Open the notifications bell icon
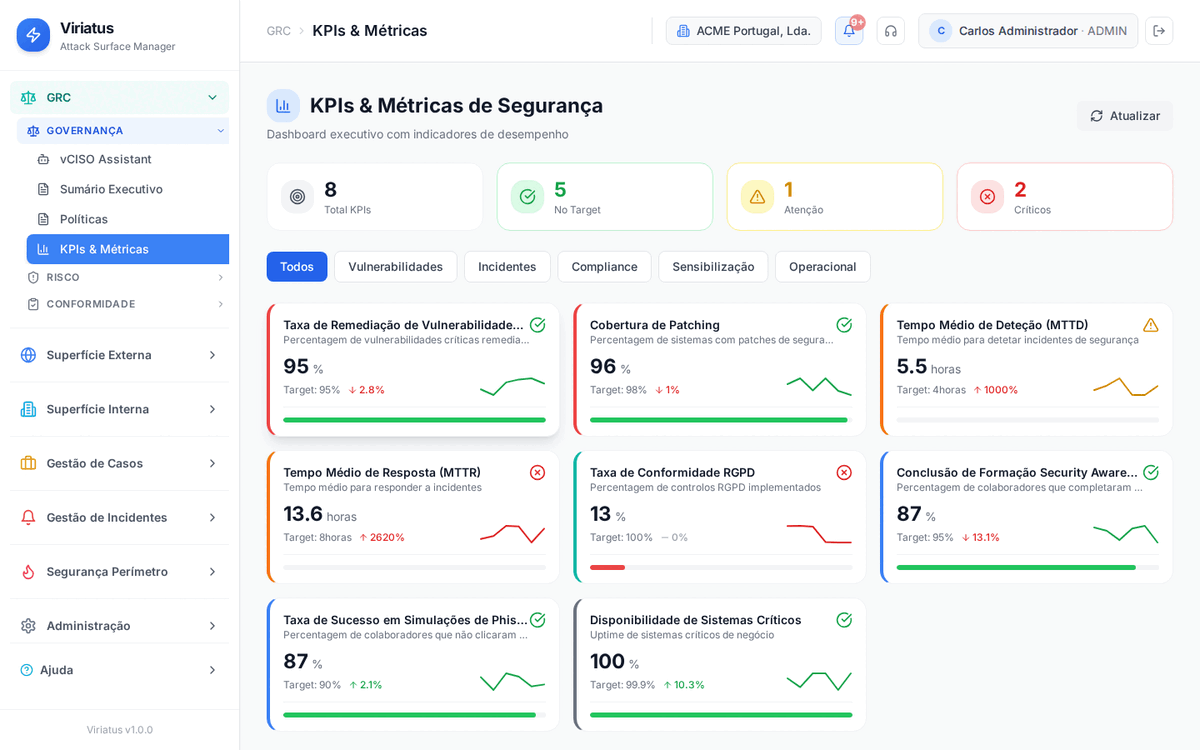The width and height of the screenshot is (1200, 750). coord(848,30)
